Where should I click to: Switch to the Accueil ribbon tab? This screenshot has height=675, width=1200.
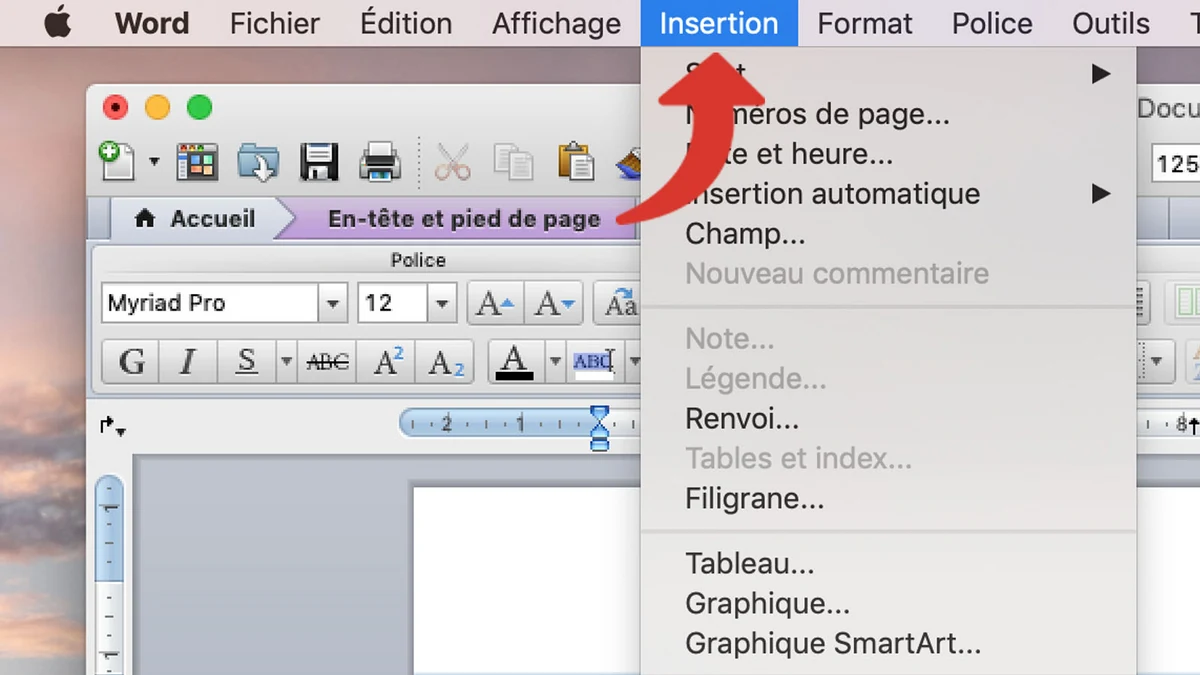[x=210, y=219]
